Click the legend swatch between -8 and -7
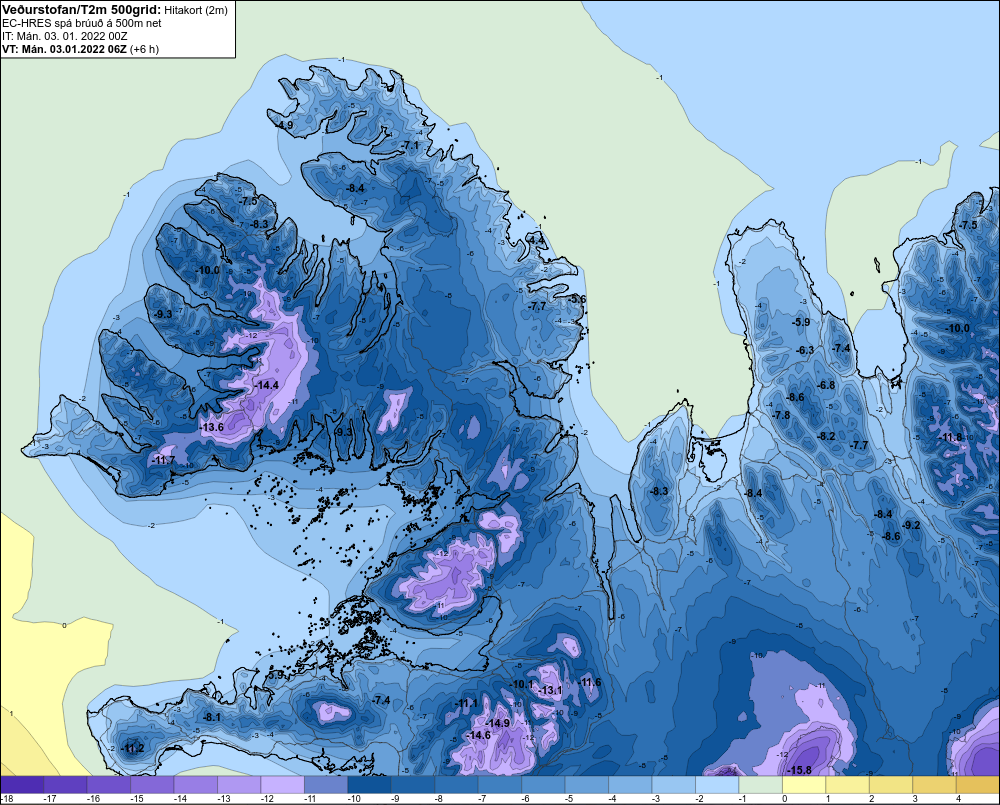The height and width of the screenshot is (805, 1000). [x=456, y=785]
